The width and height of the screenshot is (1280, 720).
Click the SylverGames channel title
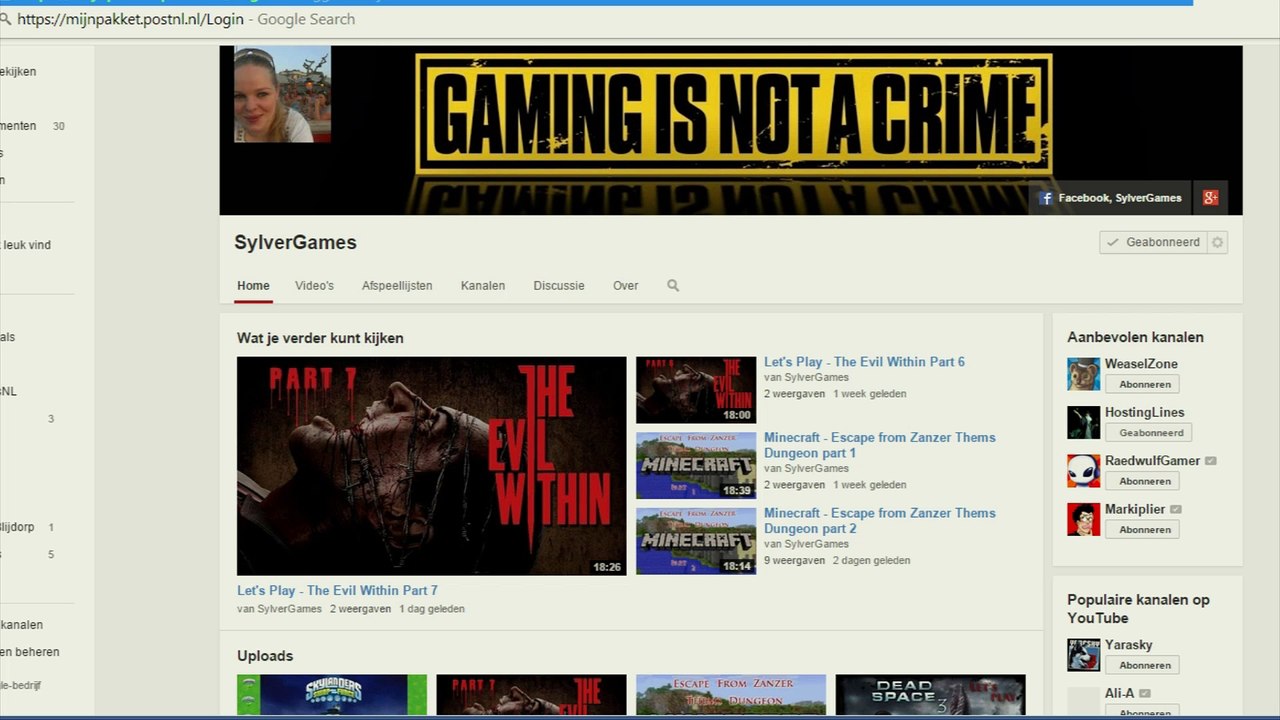tap(295, 242)
